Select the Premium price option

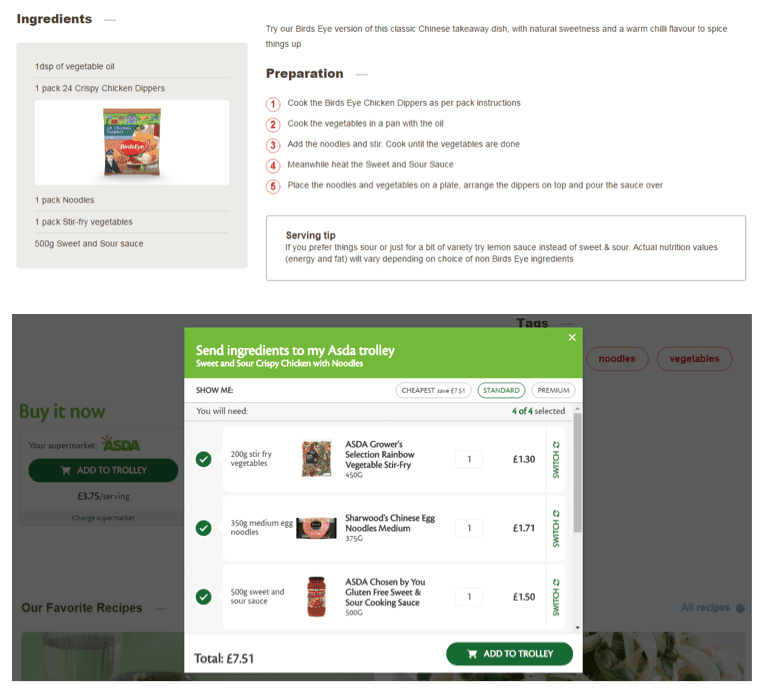pyautogui.click(x=553, y=391)
